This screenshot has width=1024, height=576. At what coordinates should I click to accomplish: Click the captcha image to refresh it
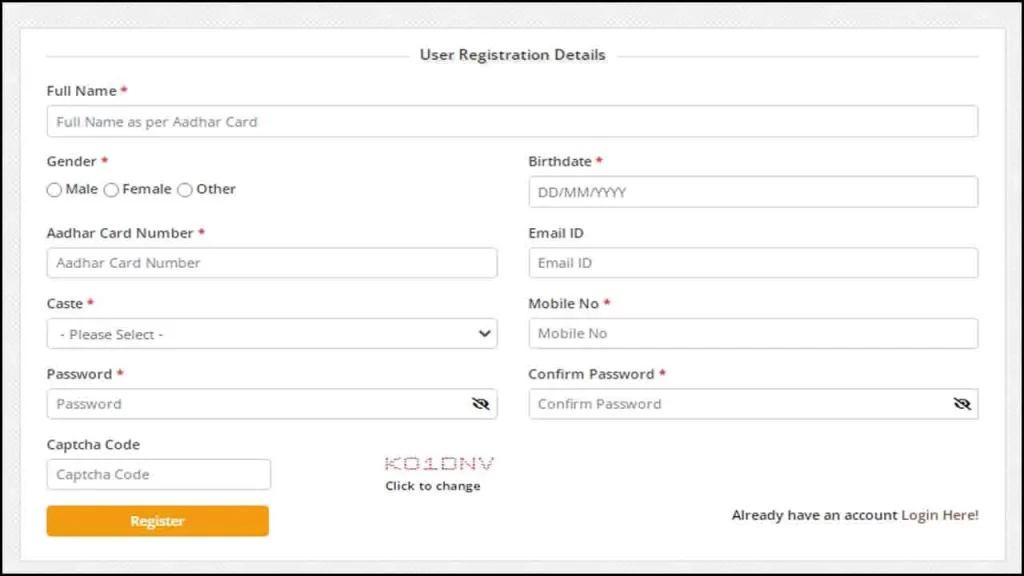[437, 463]
